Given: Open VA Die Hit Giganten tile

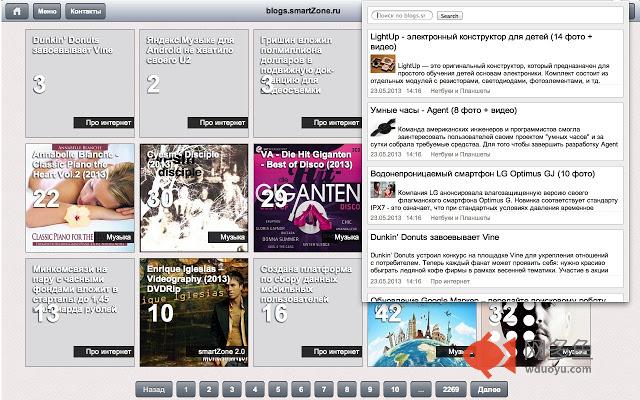Looking at the screenshot, I should point(307,198).
